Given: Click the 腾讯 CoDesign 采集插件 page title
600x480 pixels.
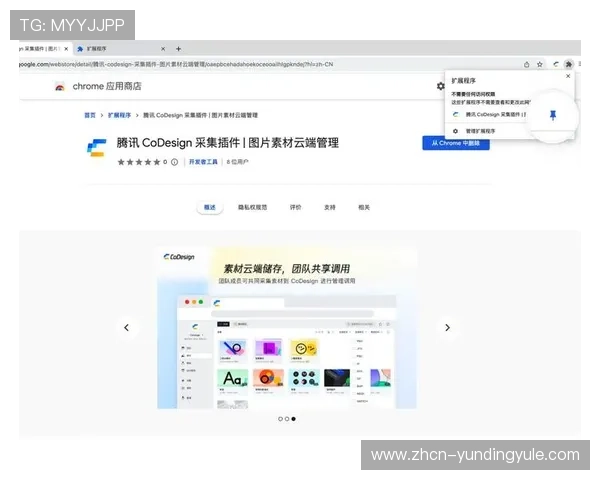Looking at the screenshot, I should point(228,143).
